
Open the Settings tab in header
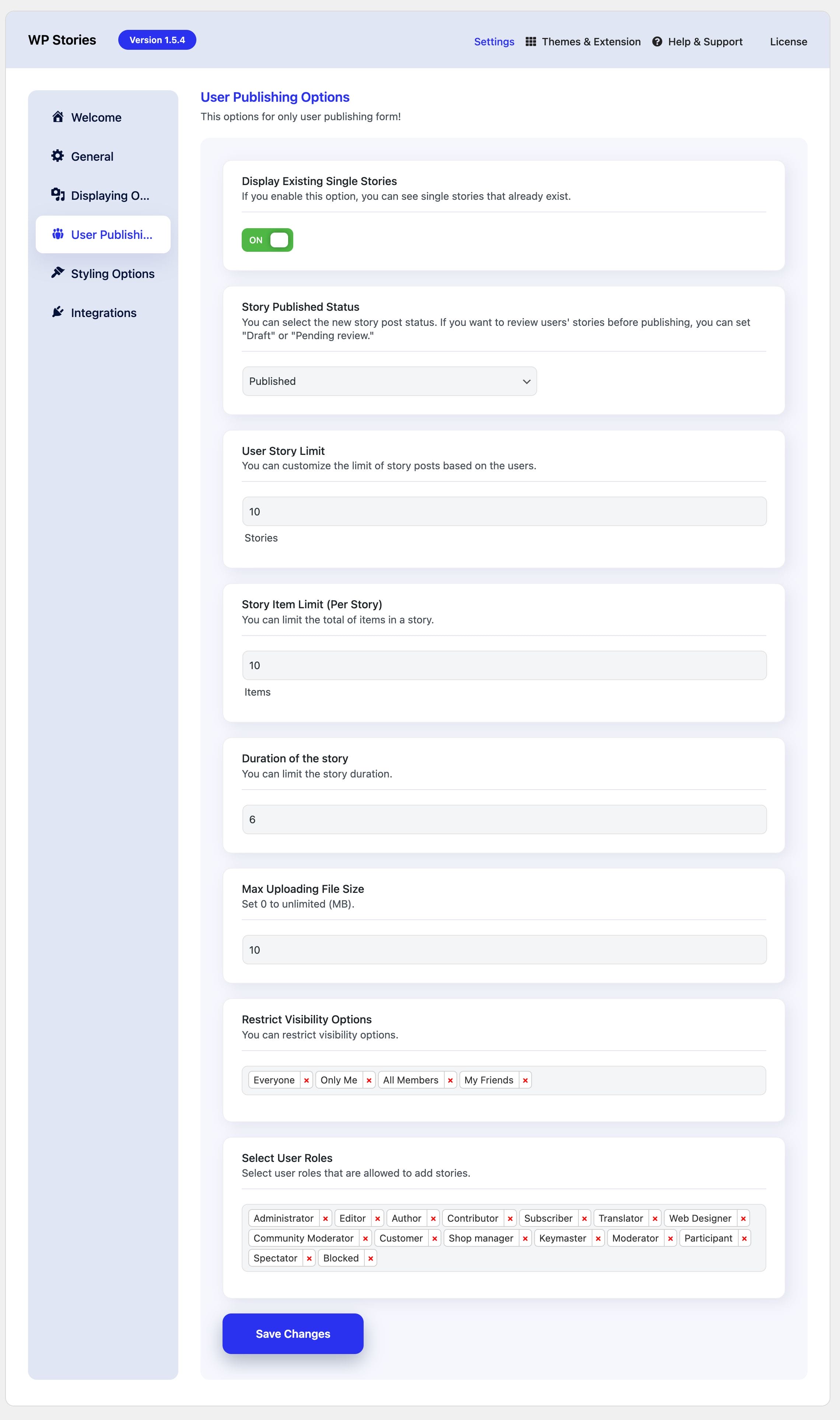tap(494, 41)
